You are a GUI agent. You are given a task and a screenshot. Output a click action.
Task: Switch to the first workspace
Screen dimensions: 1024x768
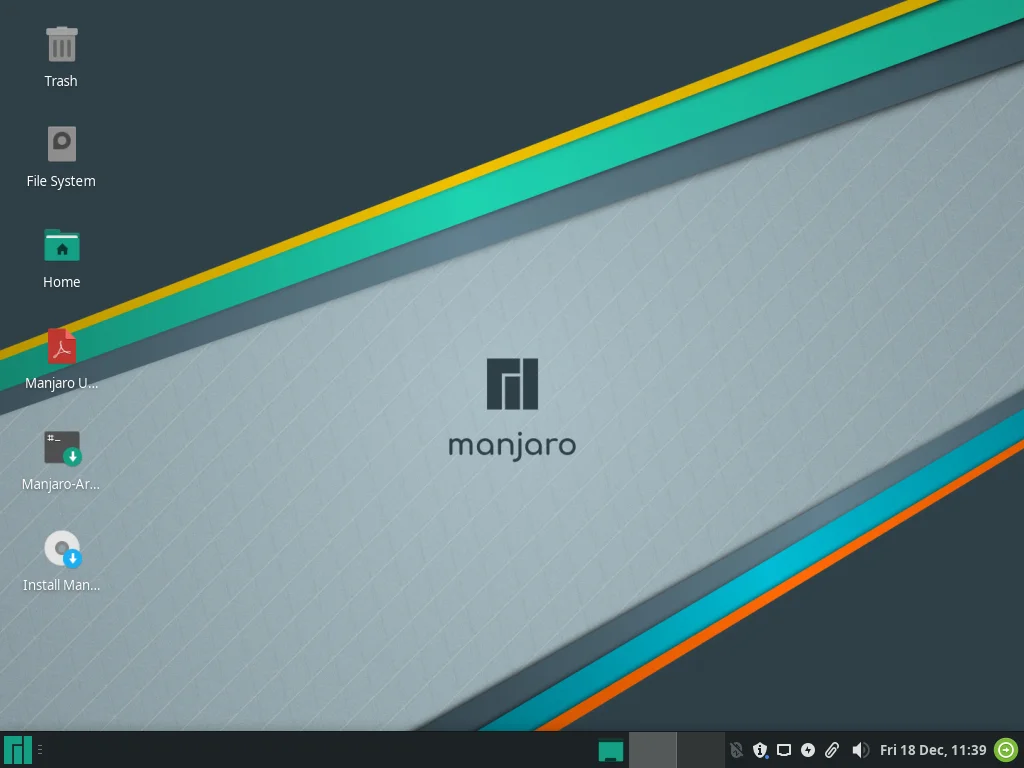click(652, 750)
